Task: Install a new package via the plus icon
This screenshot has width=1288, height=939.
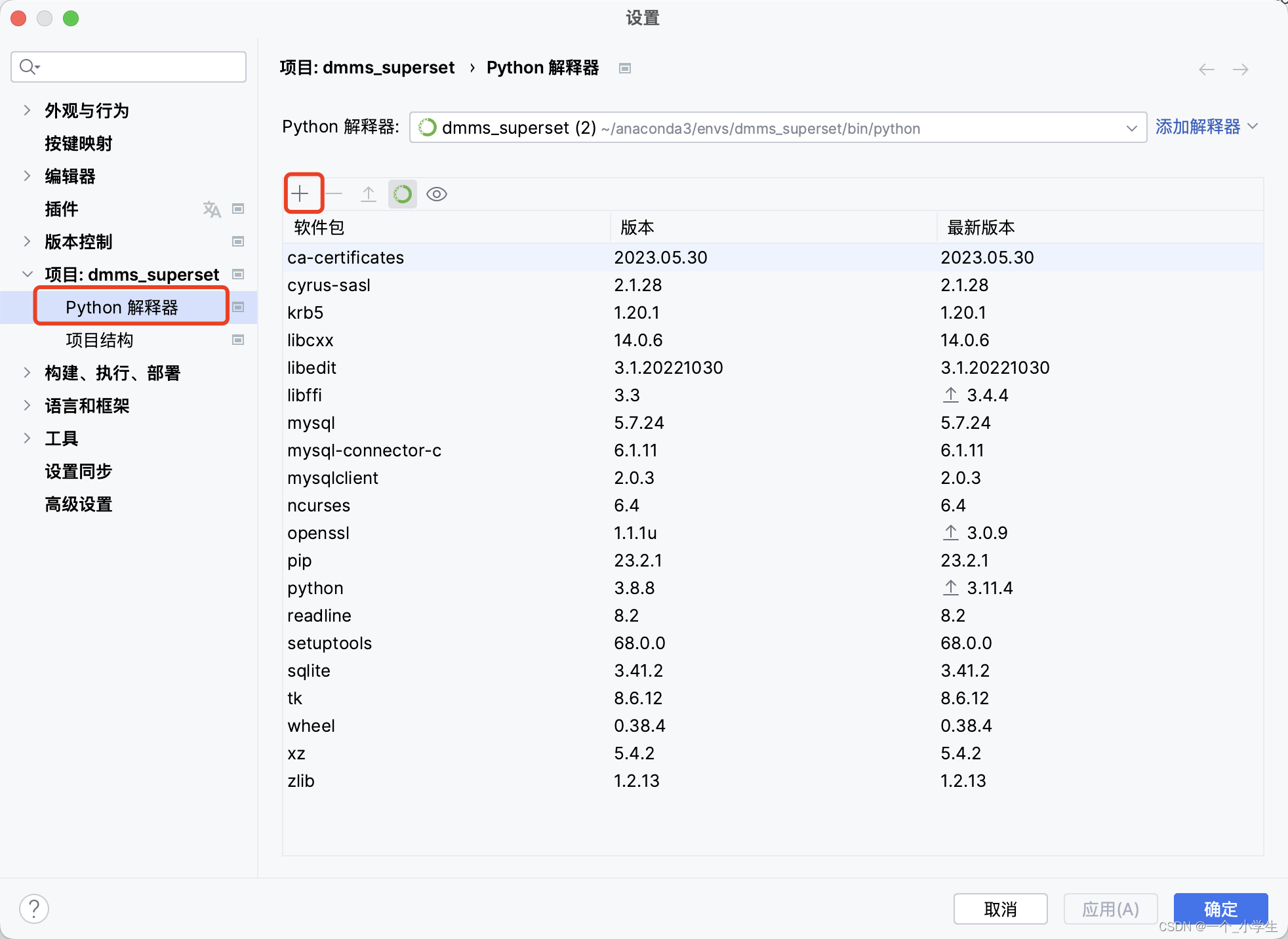Action: click(302, 193)
